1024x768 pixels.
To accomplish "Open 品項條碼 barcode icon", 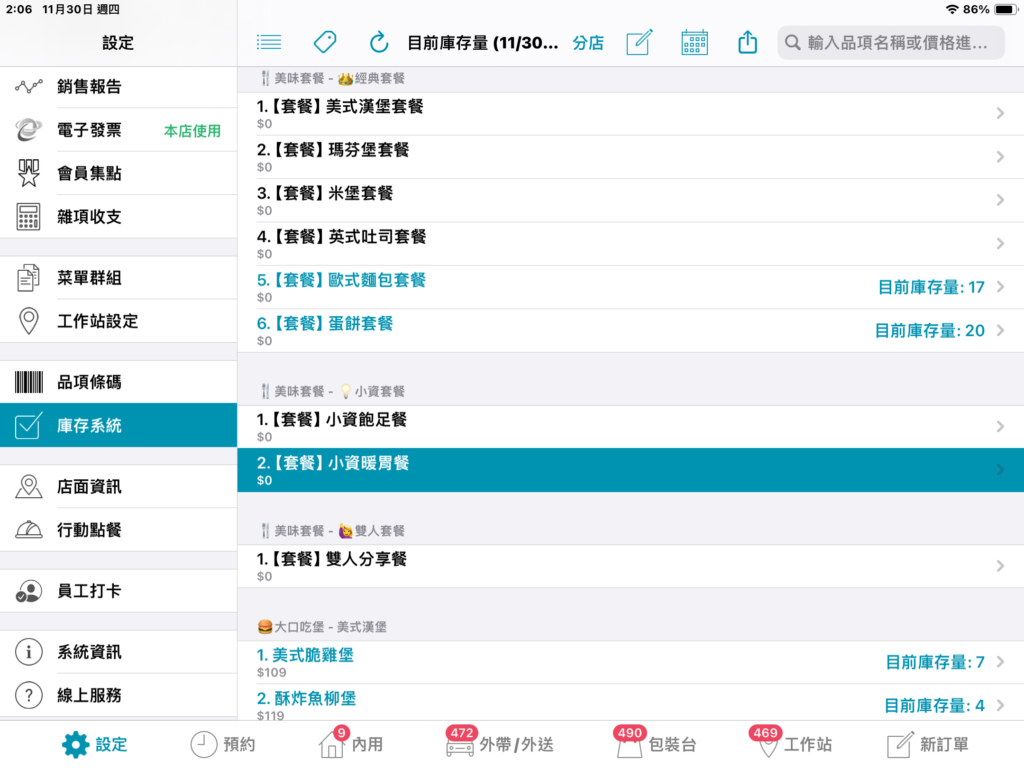I will pyautogui.click(x=29, y=382).
